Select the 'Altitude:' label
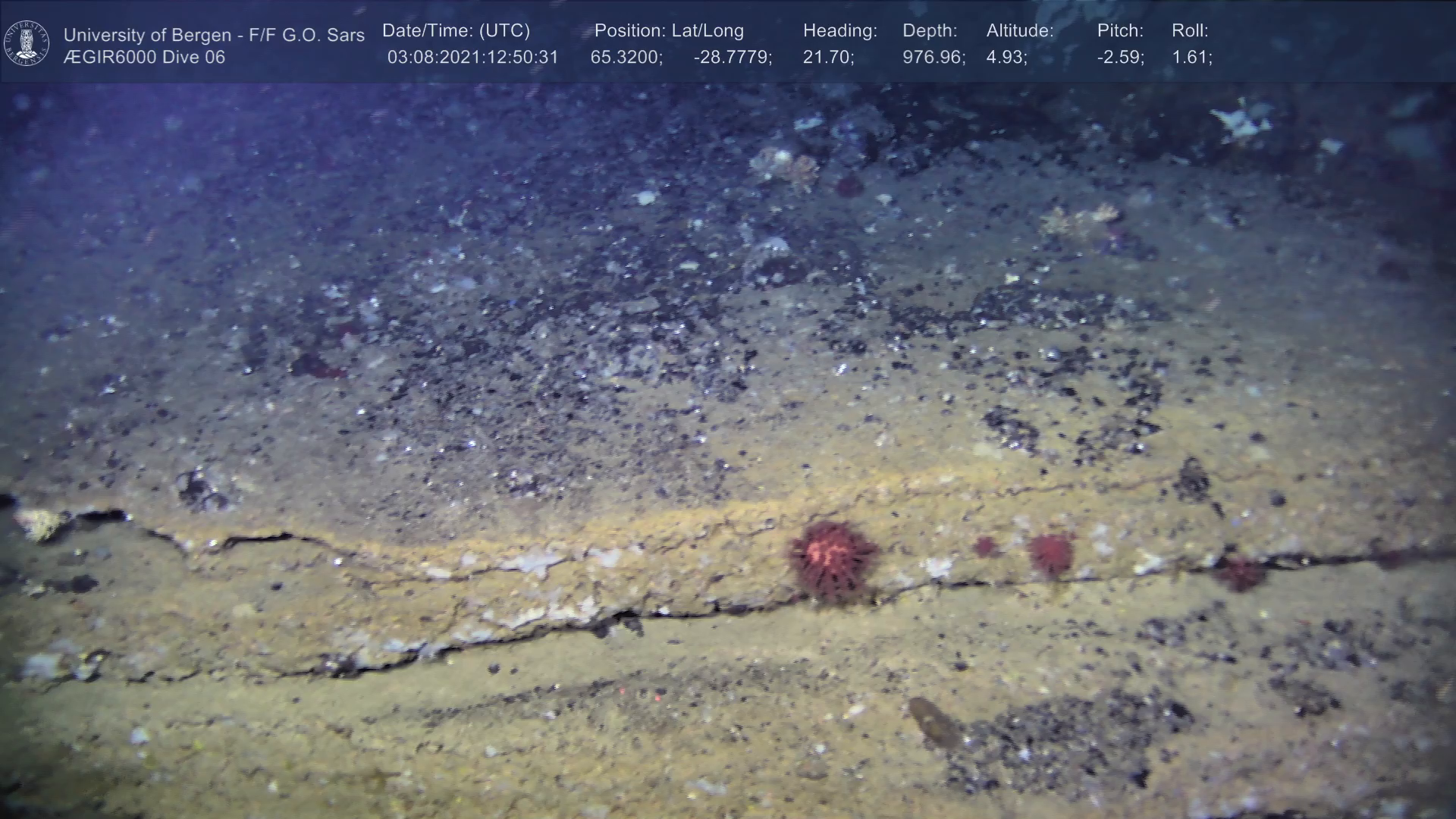The image size is (1456, 819). coord(1020,31)
